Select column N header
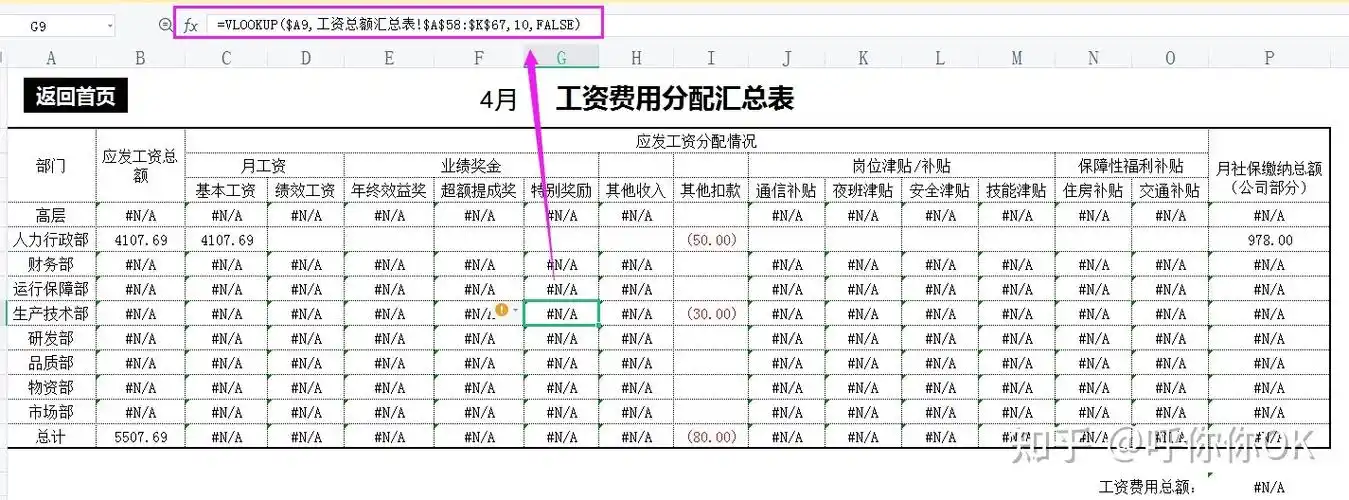Viewport: 1349px width, 500px height. (1093, 59)
